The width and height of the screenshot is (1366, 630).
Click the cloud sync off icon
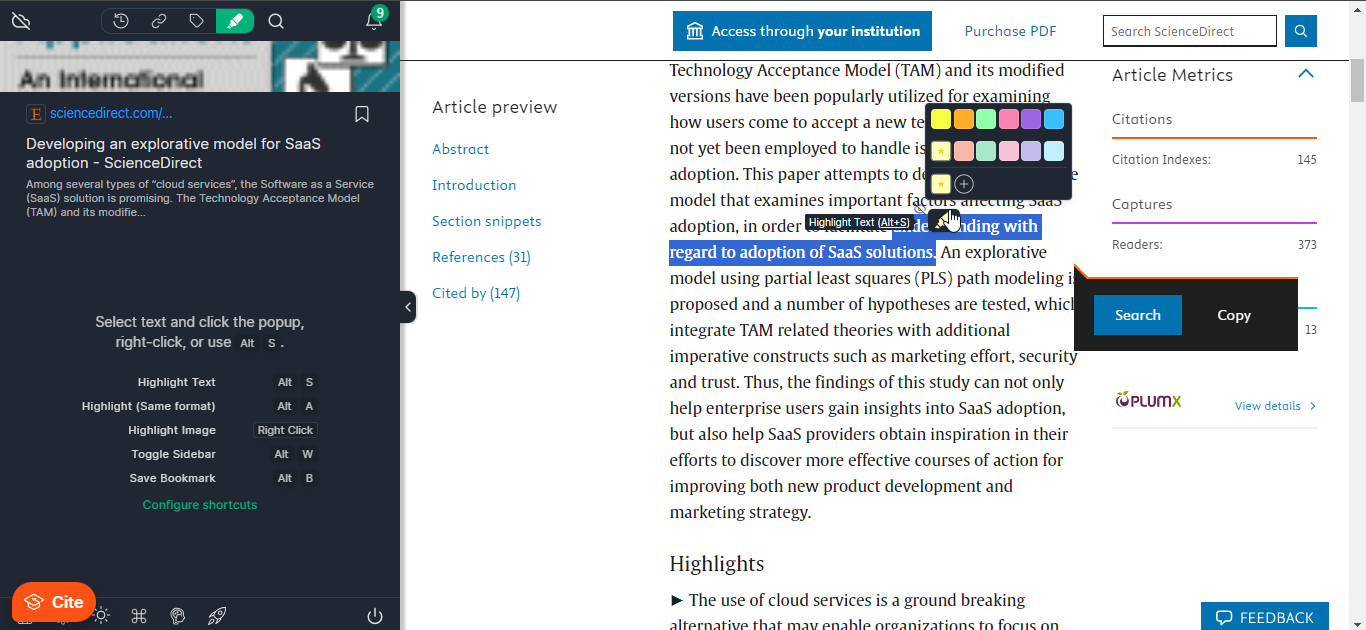click(x=21, y=21)
